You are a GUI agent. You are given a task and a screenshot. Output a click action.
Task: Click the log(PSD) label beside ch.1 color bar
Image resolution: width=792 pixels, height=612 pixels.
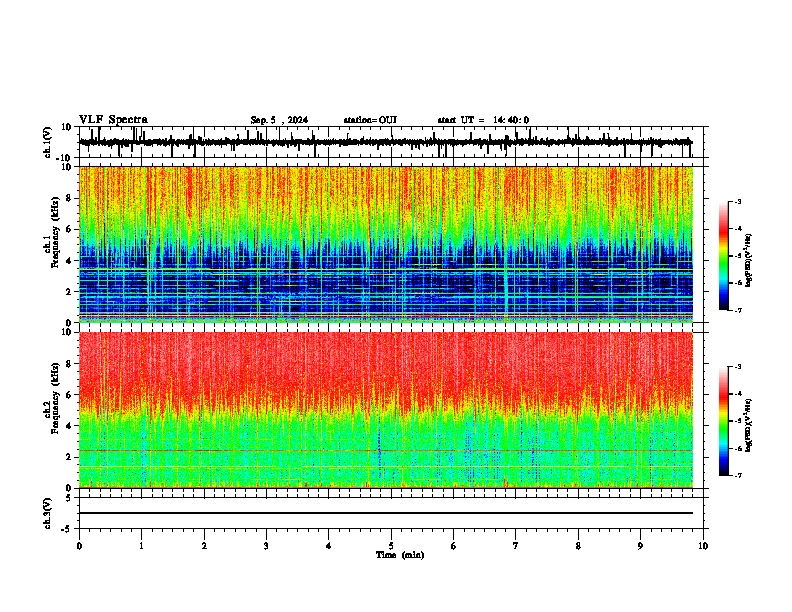(749, 260)
